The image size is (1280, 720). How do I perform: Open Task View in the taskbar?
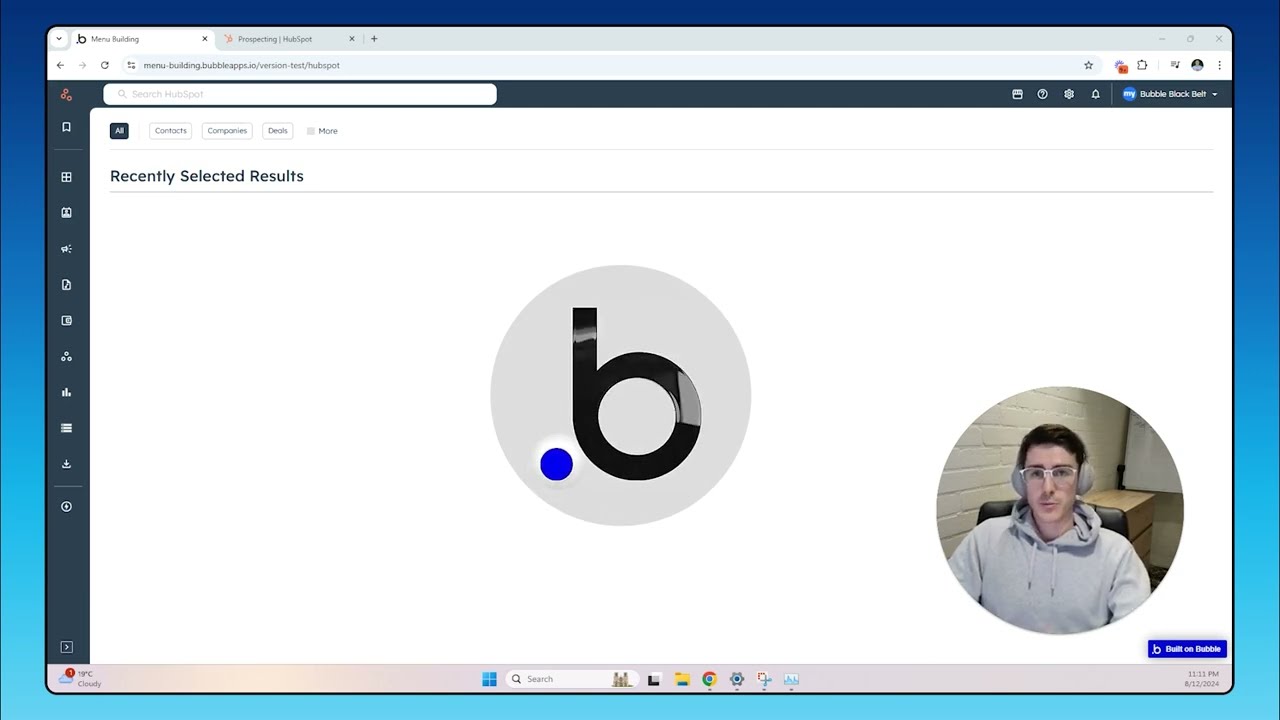654,679
